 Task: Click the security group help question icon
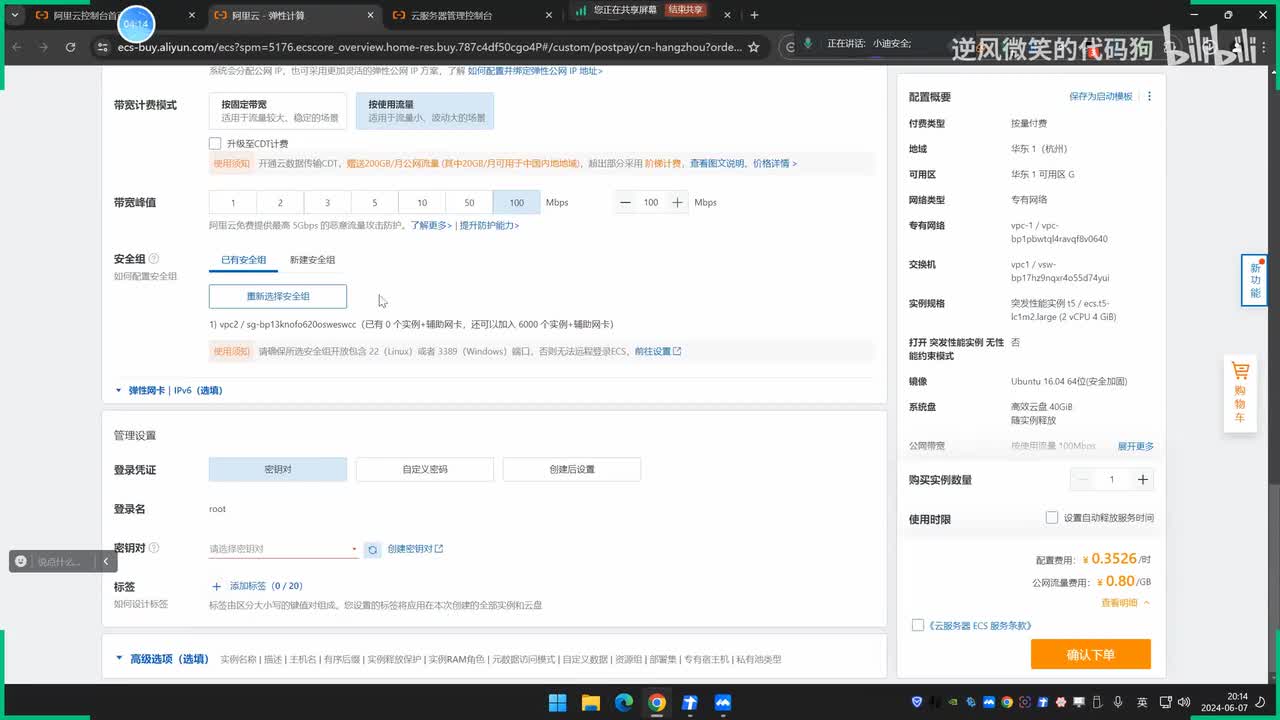click(154, 259)
